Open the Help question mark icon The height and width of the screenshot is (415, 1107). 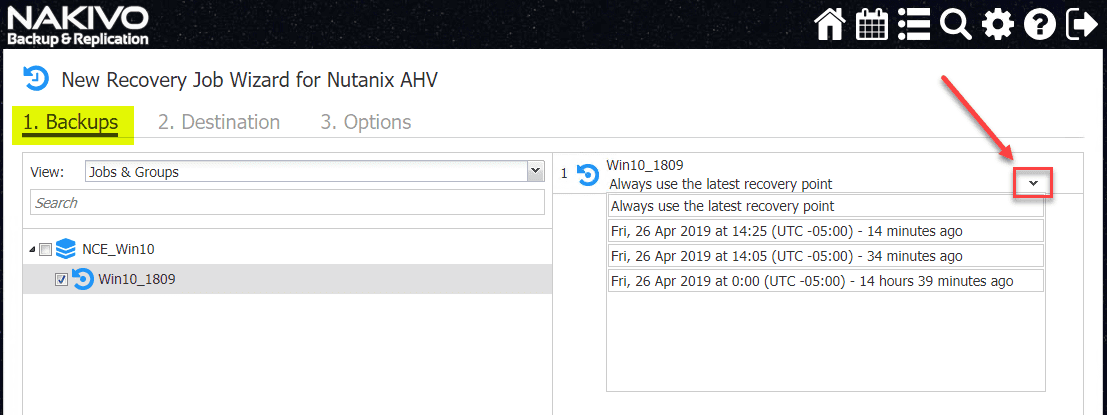click(1039, 24)
